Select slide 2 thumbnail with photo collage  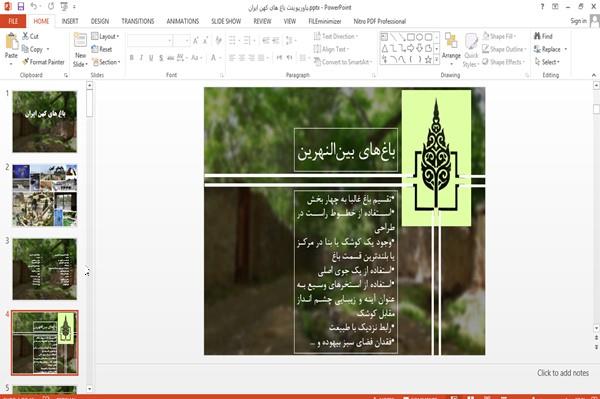click(45, 195)
